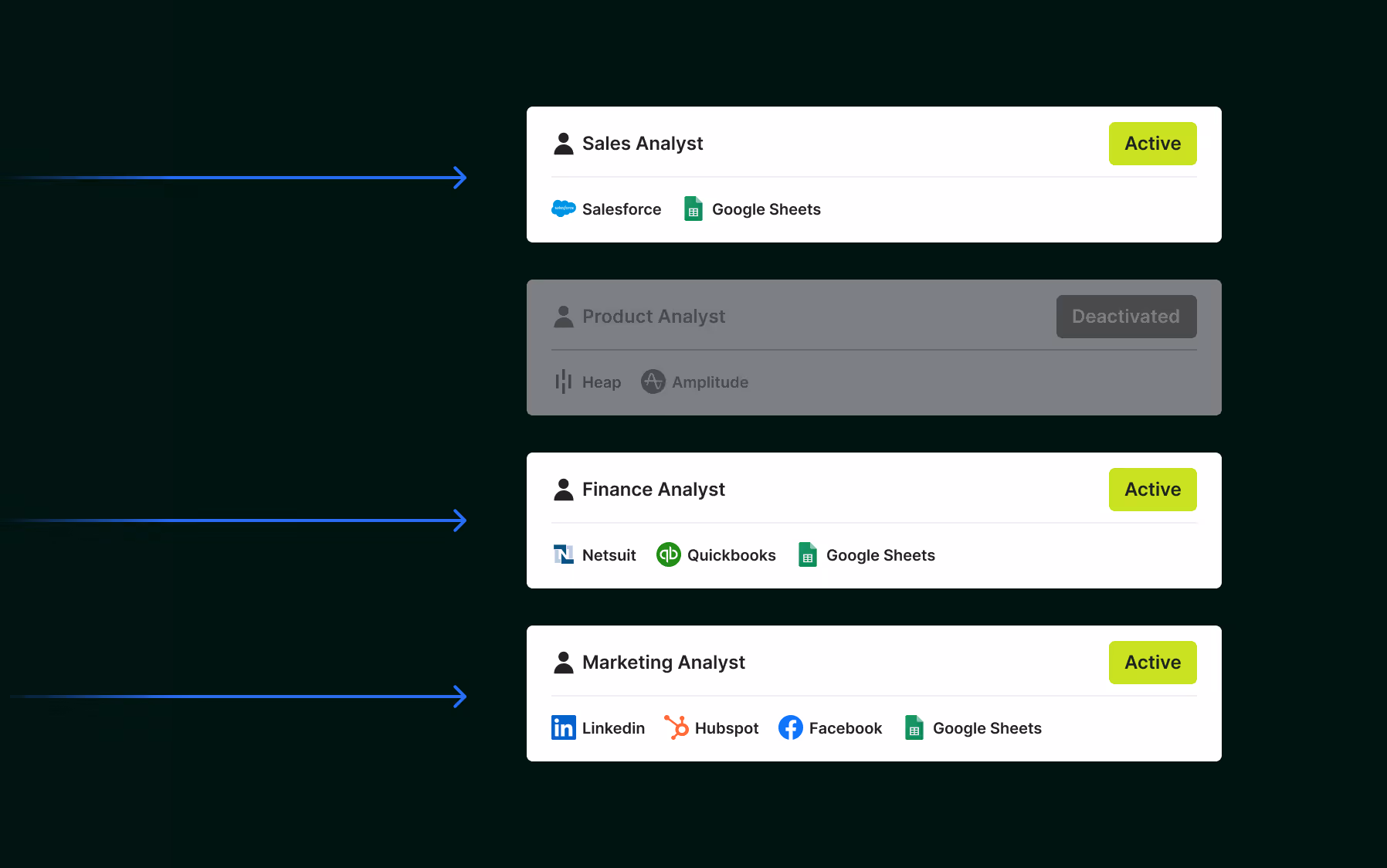This screenshot has width=1387, height=868.
Task: Open the Sales Analyst title
Action: click(x=642, y=144)
